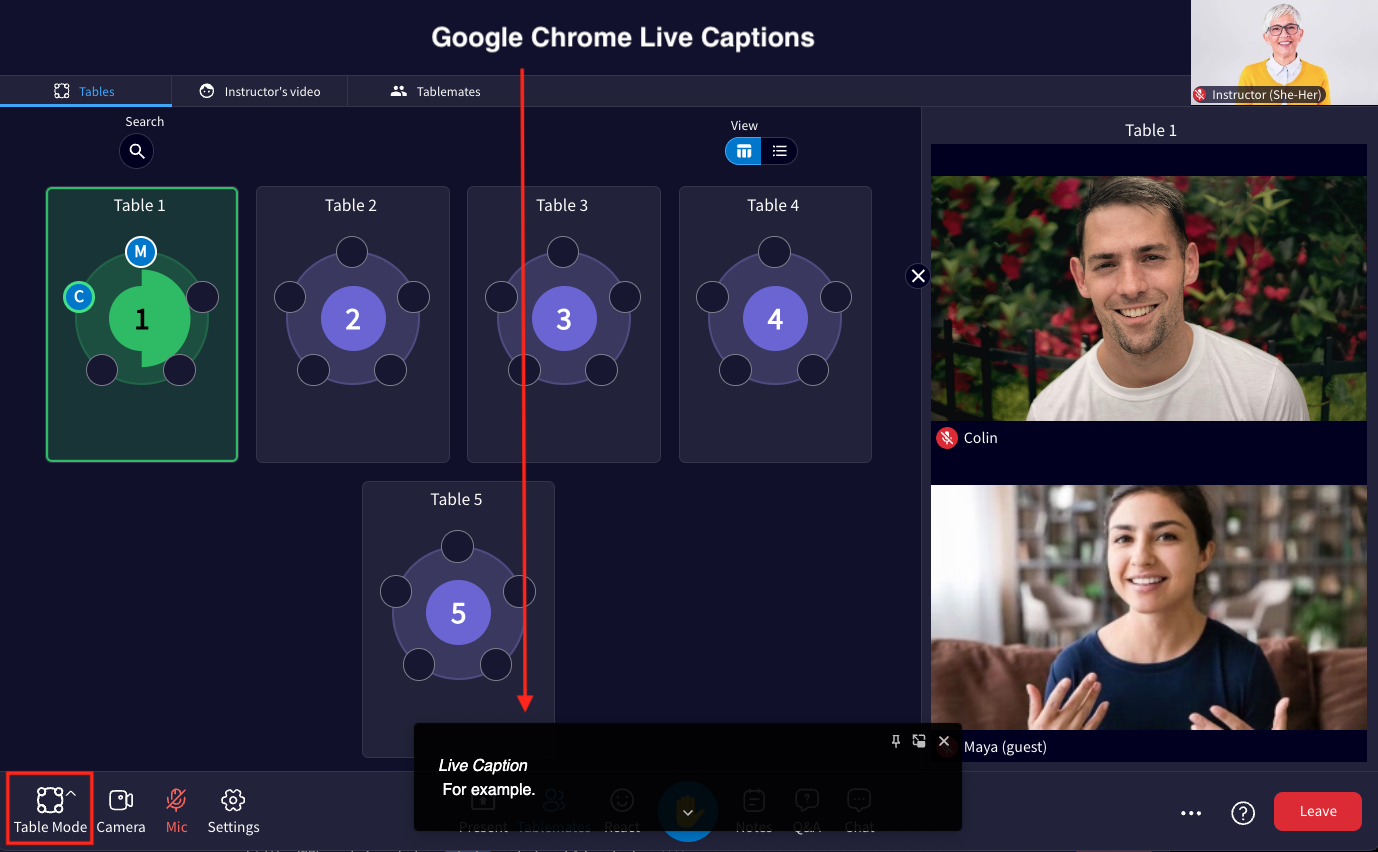Open the Instructor's video tab
The height and width of the screenshot is (852, 1378).
pos(260,91)
